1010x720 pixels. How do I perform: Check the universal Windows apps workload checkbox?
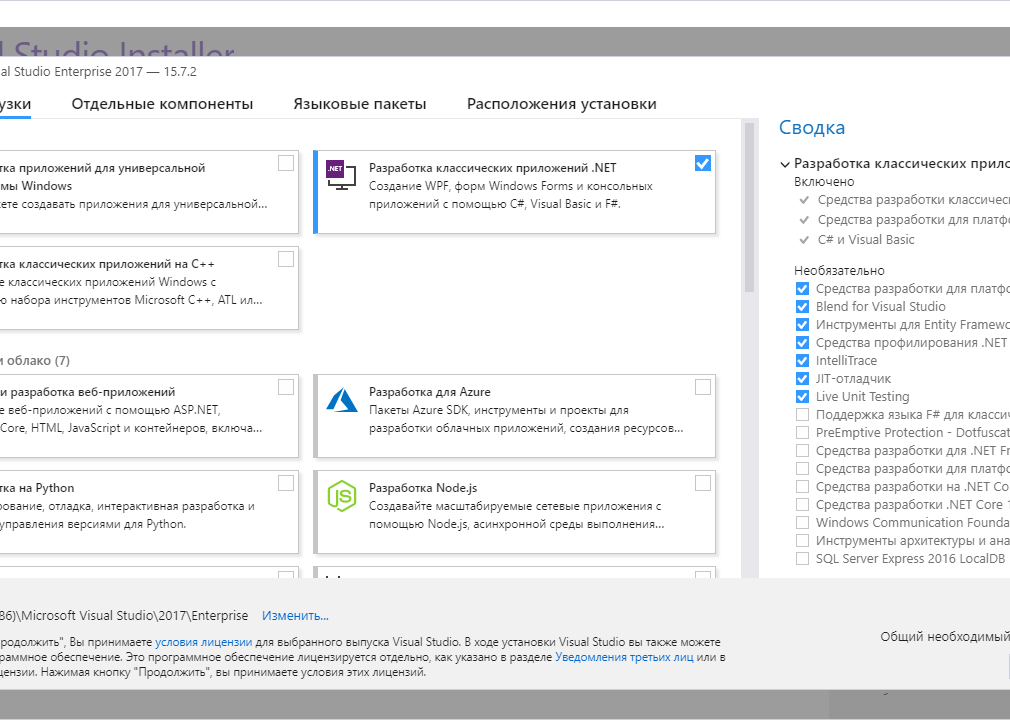286,163
